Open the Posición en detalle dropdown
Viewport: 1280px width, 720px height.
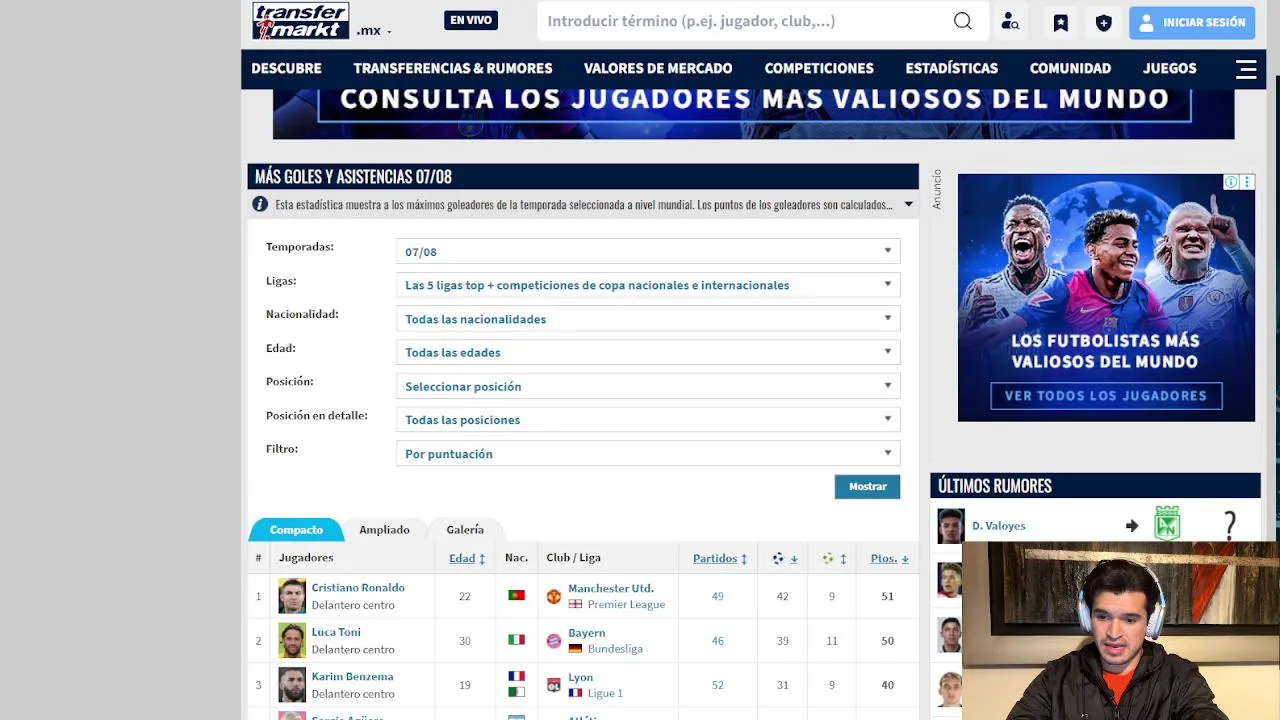point(648,420)
